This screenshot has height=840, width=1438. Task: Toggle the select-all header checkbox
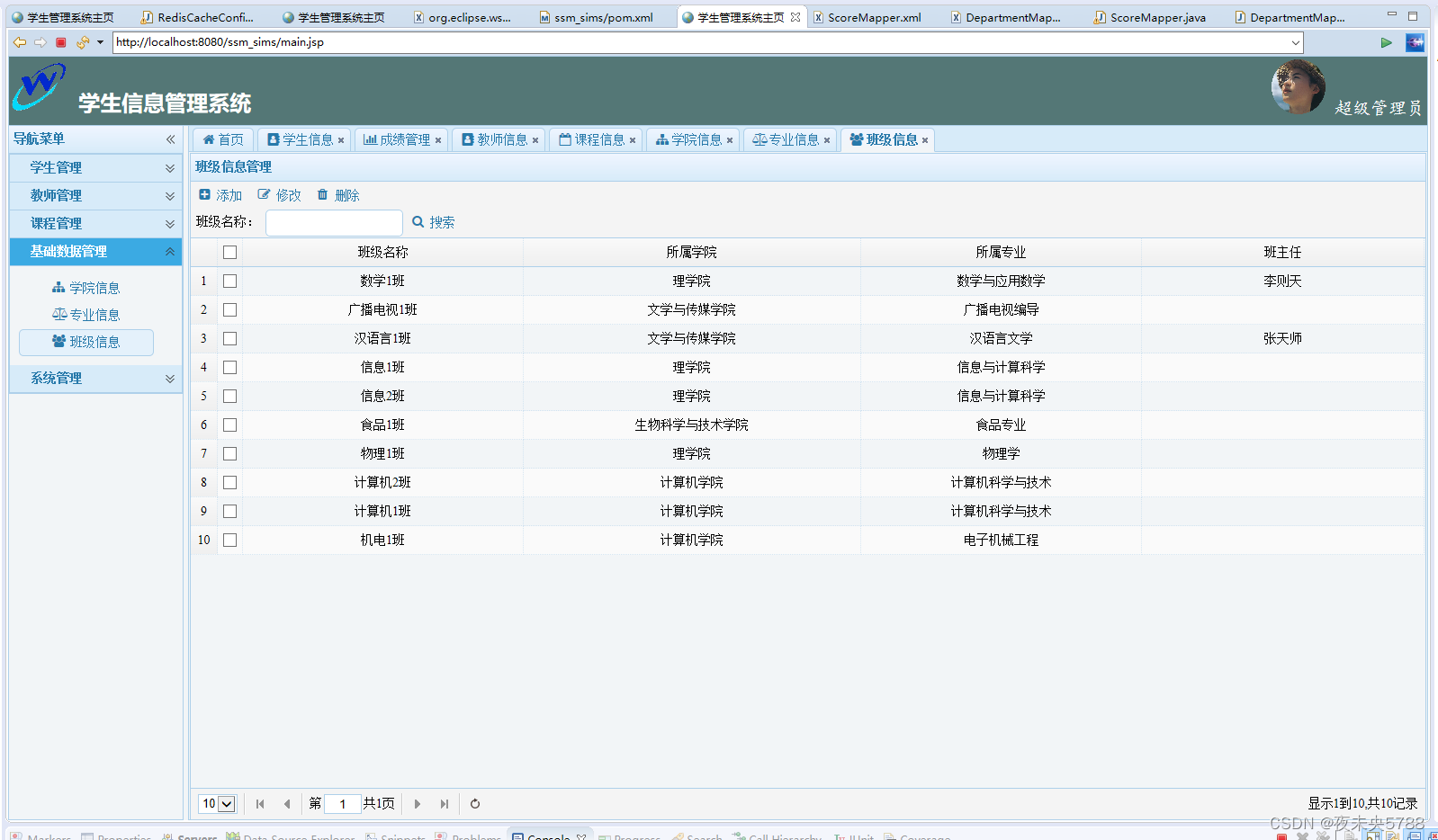pyautogui.click(x=229, y=253)
